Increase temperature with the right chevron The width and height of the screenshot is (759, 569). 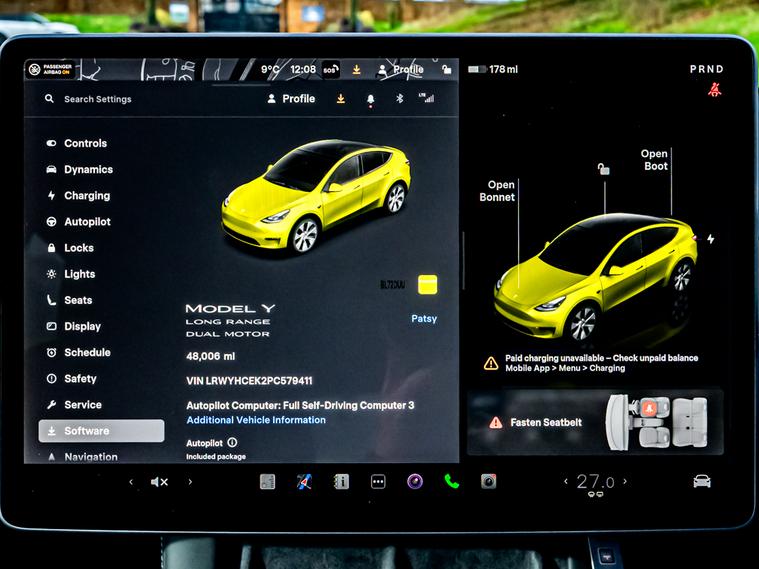point(626,482)
